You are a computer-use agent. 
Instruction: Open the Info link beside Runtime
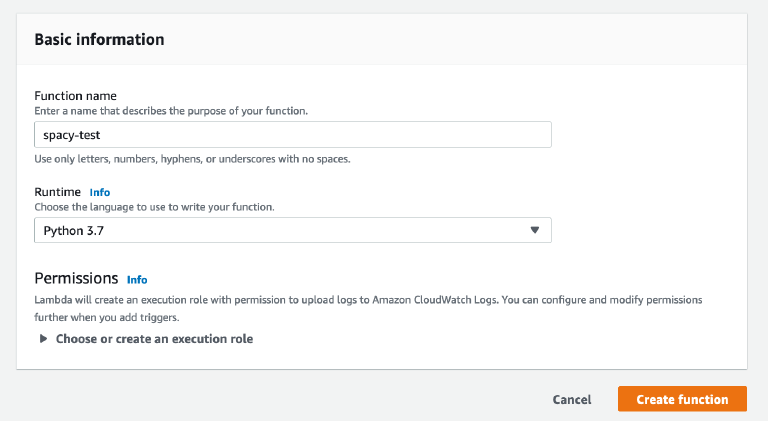coord(99,192)
